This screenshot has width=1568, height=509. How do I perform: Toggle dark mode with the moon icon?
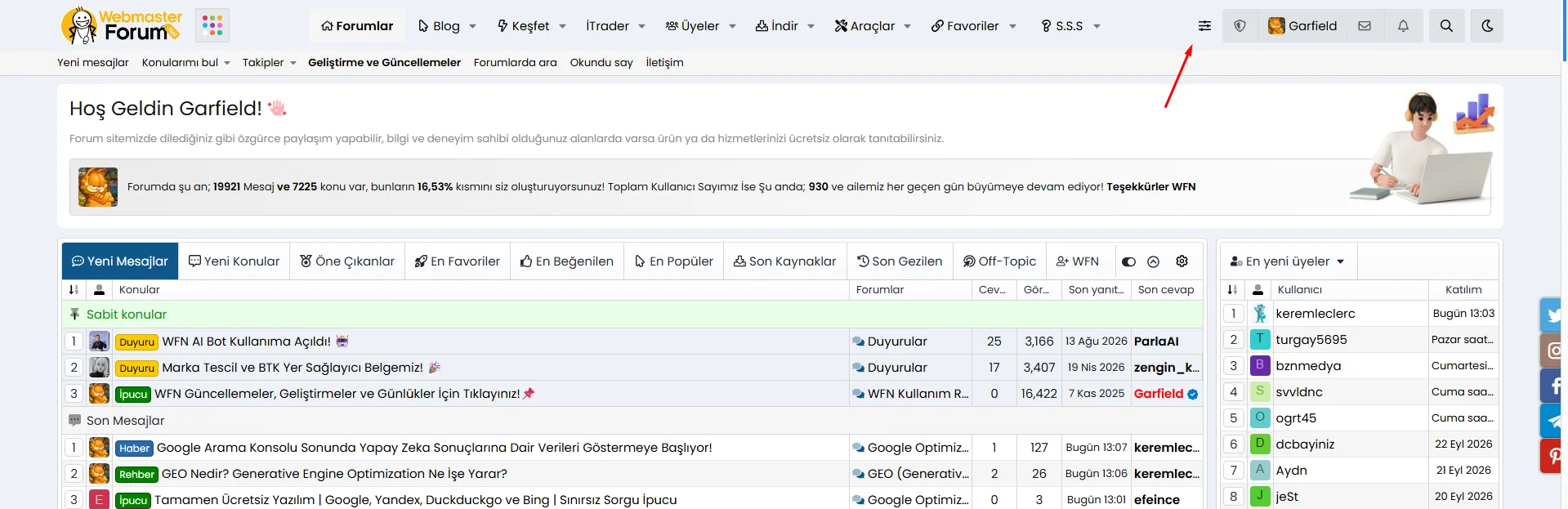(1487, 26)
